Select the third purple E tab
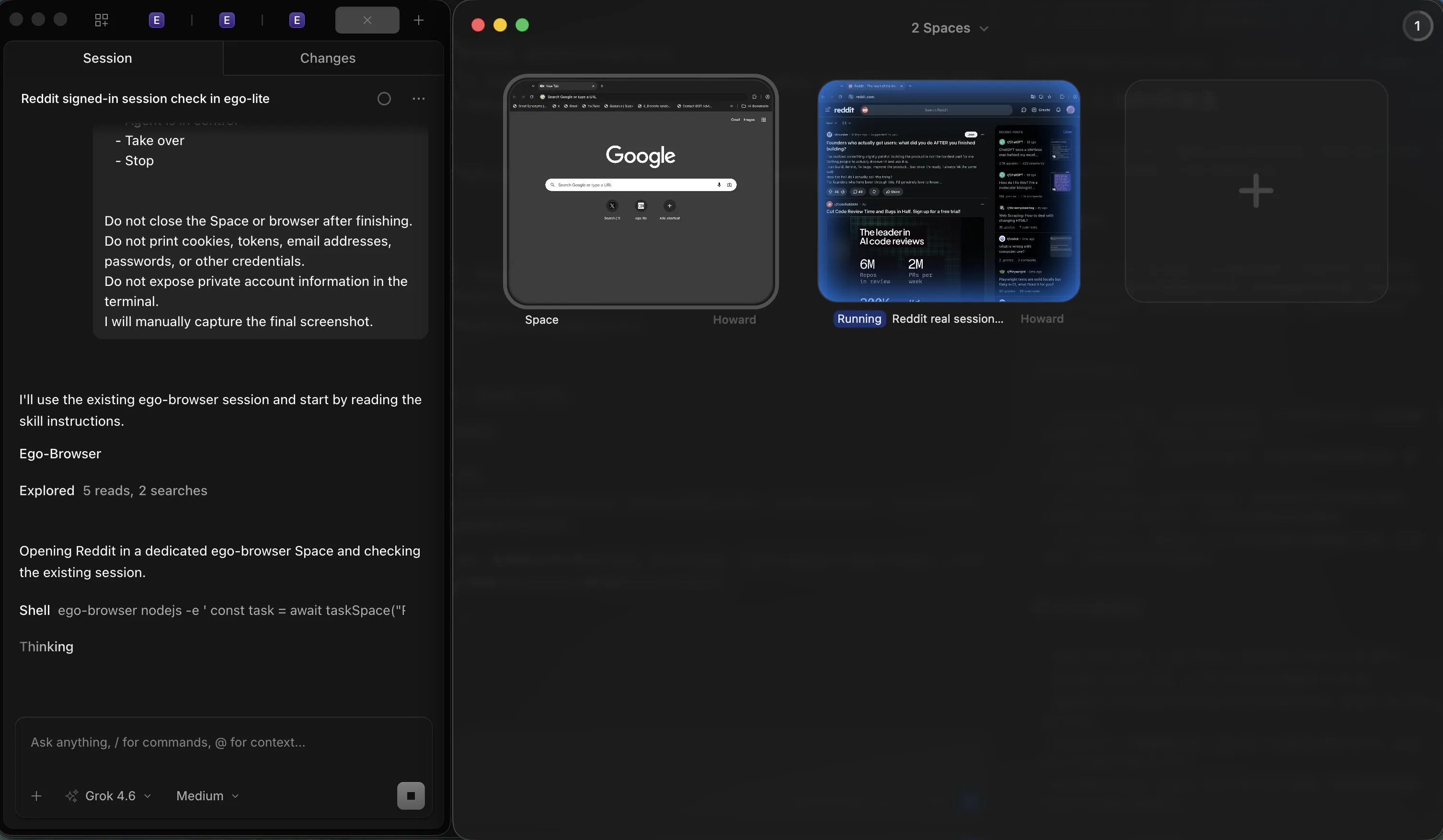Viewport: 1443px width, 840px height. pyautogui.click(x=297, y=20)
